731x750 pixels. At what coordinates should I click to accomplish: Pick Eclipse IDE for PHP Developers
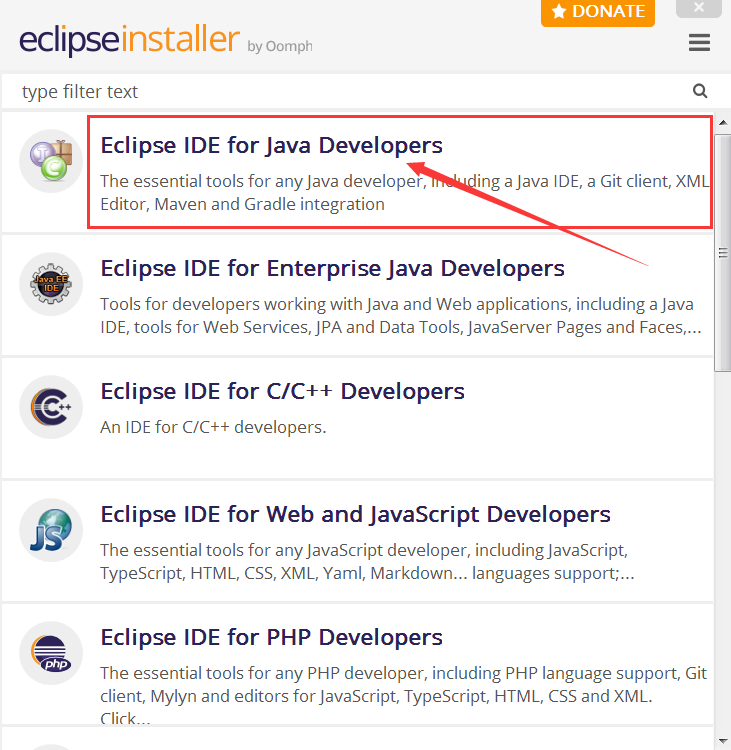[x=271, y=637]
